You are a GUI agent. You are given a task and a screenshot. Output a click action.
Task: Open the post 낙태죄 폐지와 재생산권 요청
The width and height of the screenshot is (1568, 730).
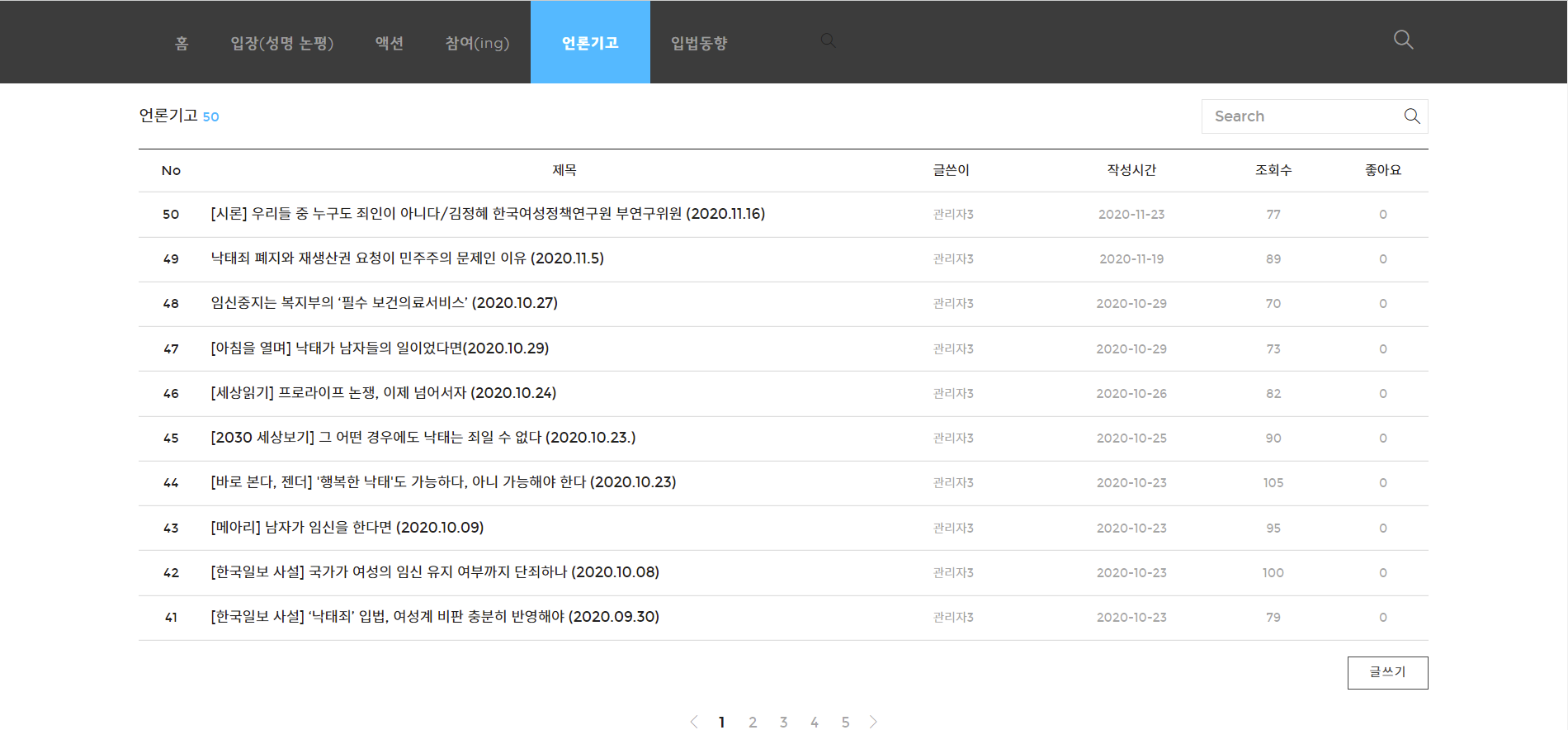tap(407, 258)
